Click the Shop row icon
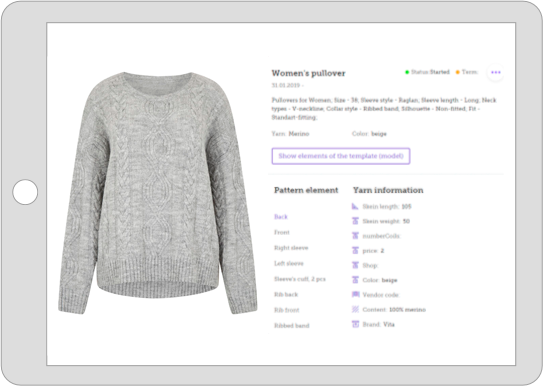The width and height of the screenshot is (543, 386). [355, 265]
